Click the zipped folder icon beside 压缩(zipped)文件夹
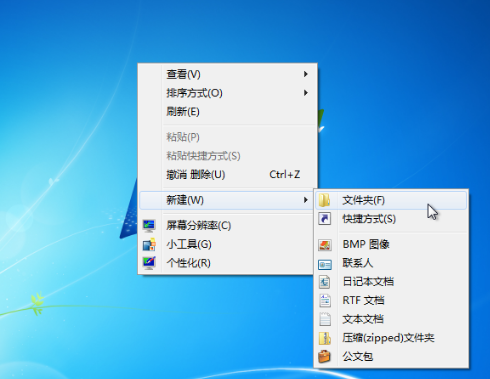Screen dimensions: 490x379 pyautogui.click(x=324, y=338)
